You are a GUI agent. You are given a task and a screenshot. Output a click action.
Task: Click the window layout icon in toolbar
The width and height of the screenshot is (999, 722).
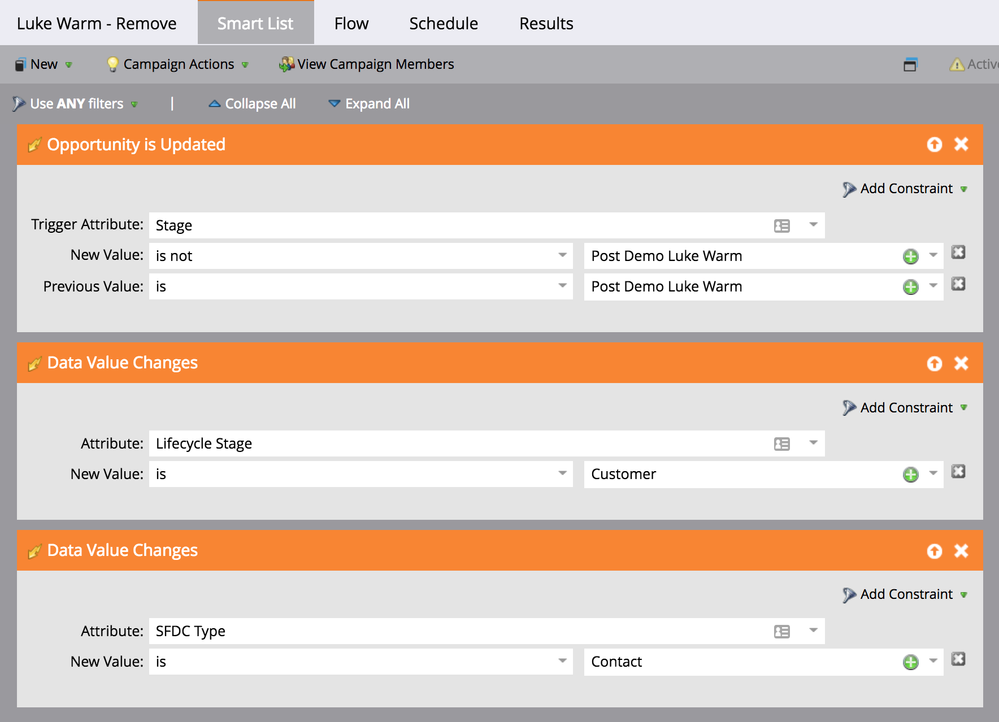pos(910,65)
